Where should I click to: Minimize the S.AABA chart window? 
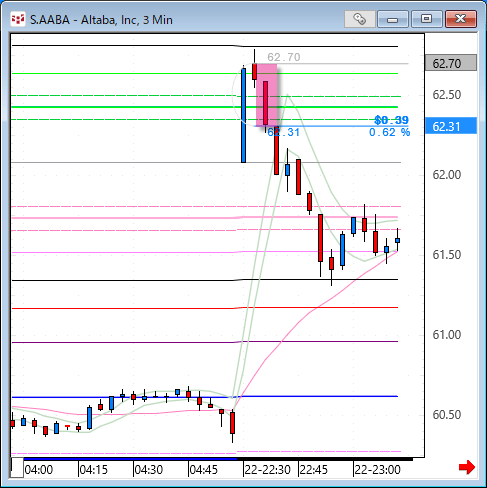pos(393,19)
